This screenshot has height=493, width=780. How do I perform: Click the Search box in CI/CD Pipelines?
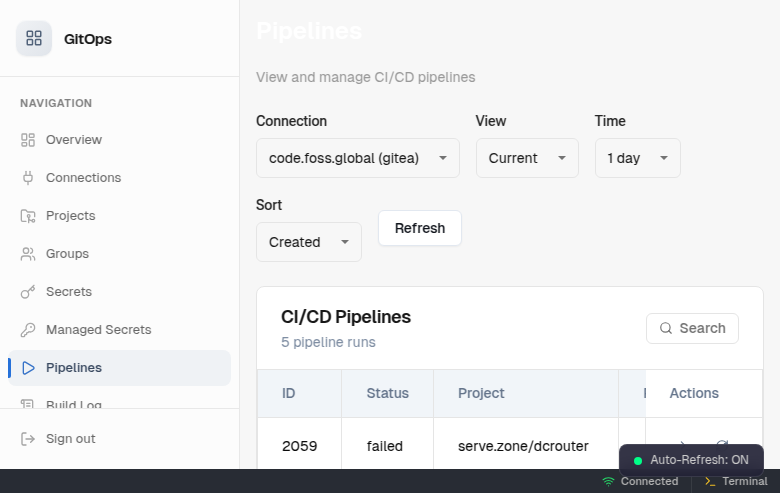[x=692, y=328]
